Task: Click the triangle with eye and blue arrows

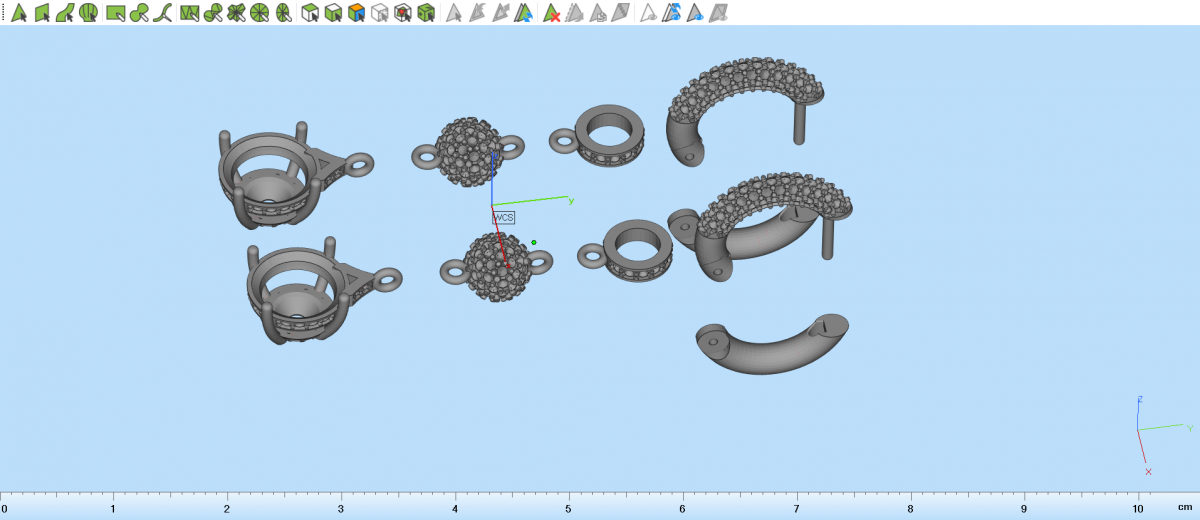Action: click(672, 13)
